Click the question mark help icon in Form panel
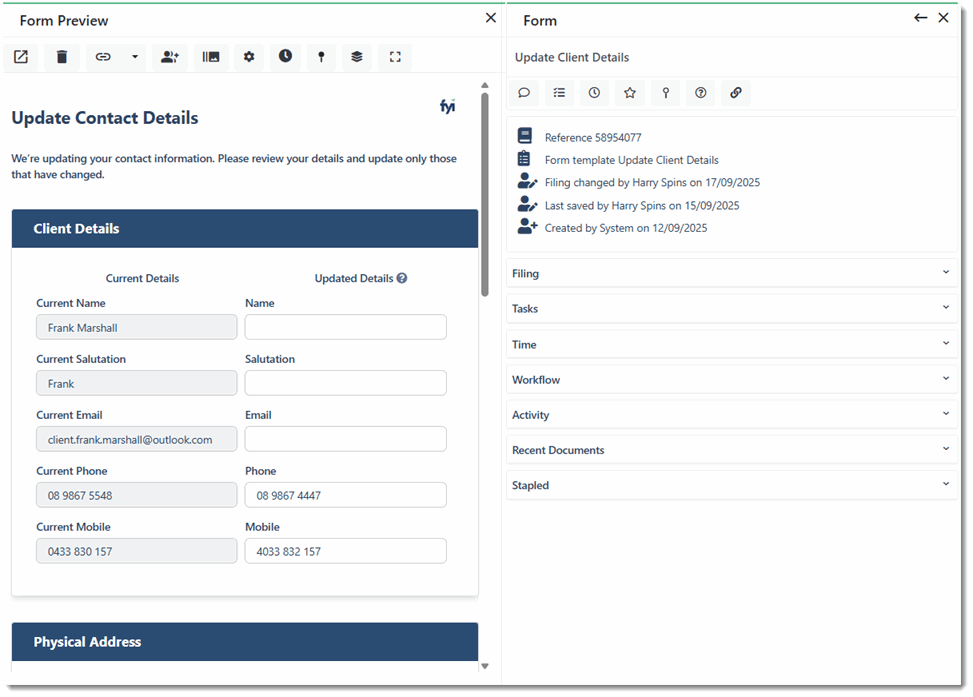Viewport: 973px width, 697px height. click(701, 92)
